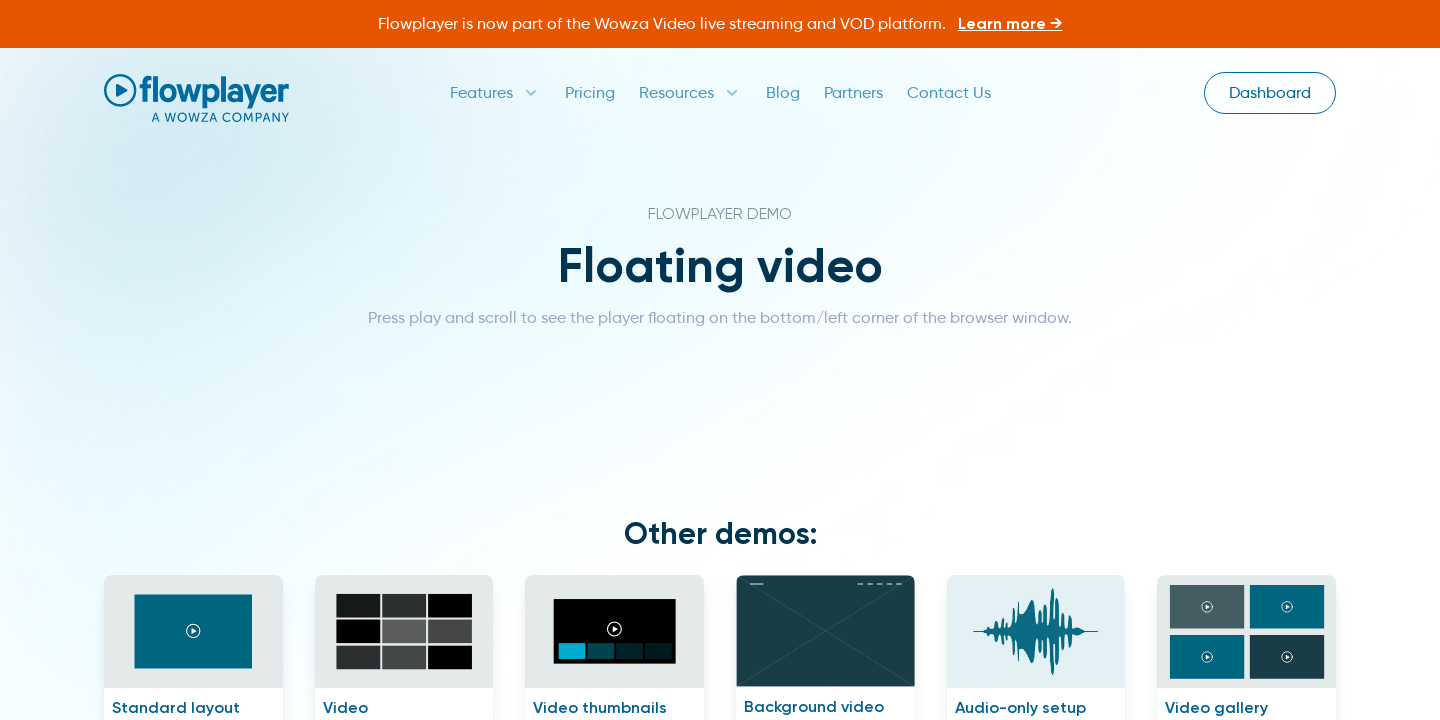Click the bottom-left play icon in Video gallery preview
1440x720 pixels.
[x=1206, y=657]
